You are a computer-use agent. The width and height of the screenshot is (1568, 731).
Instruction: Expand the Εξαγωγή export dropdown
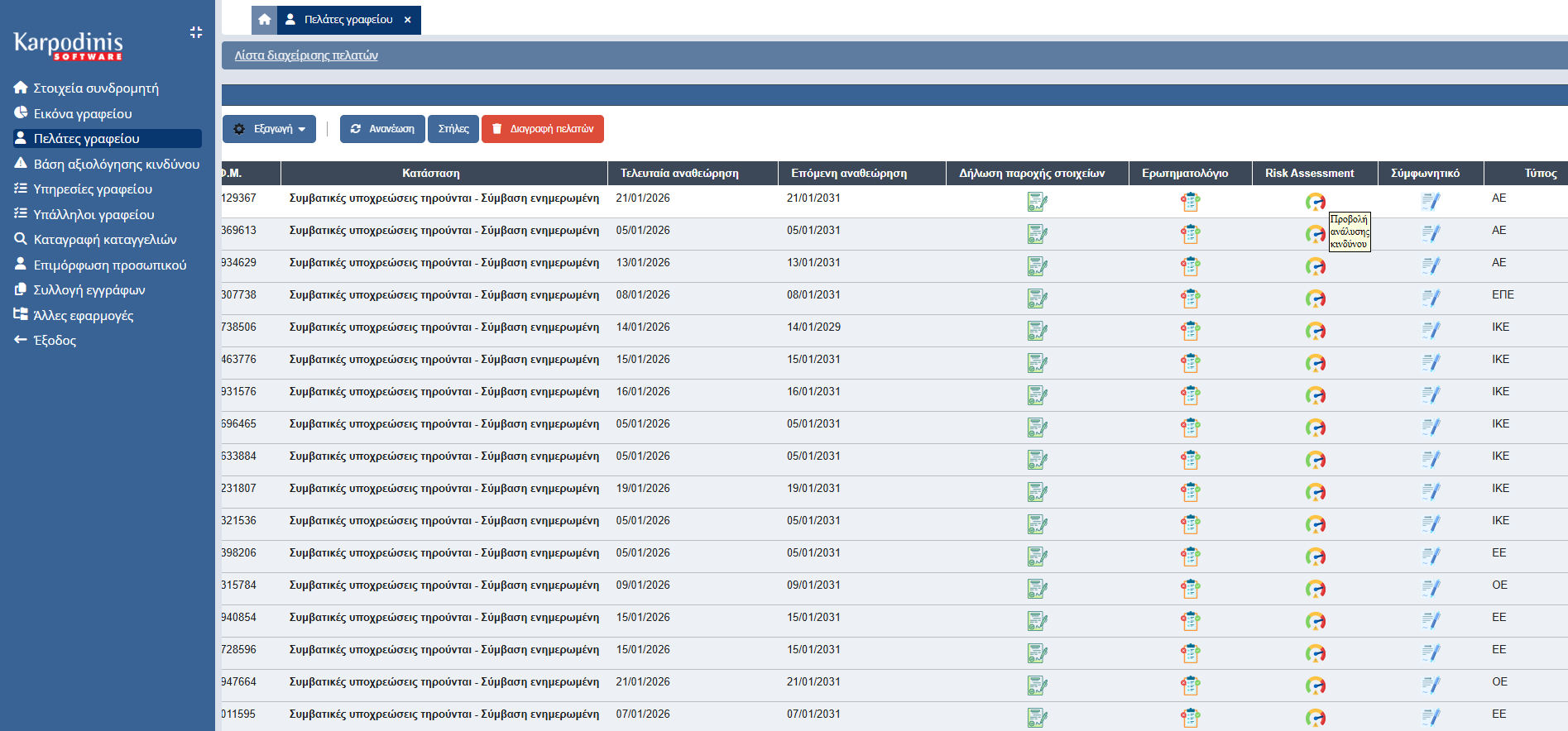[269, 129]
